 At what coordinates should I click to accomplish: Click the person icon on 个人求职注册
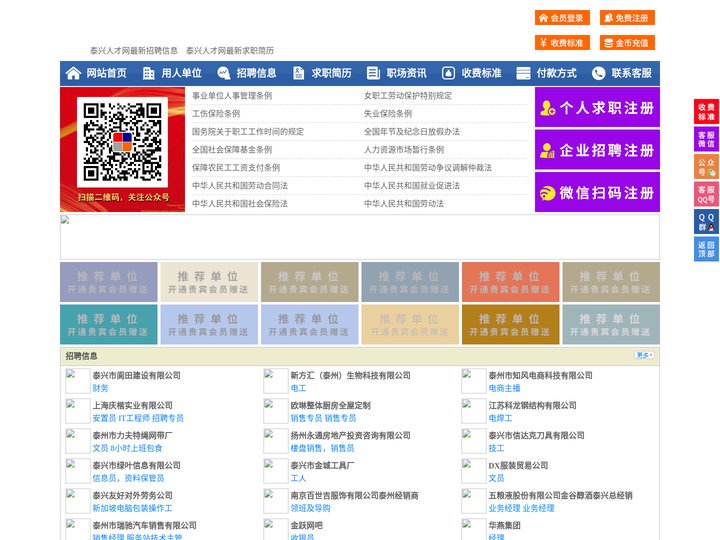(547, 108)
